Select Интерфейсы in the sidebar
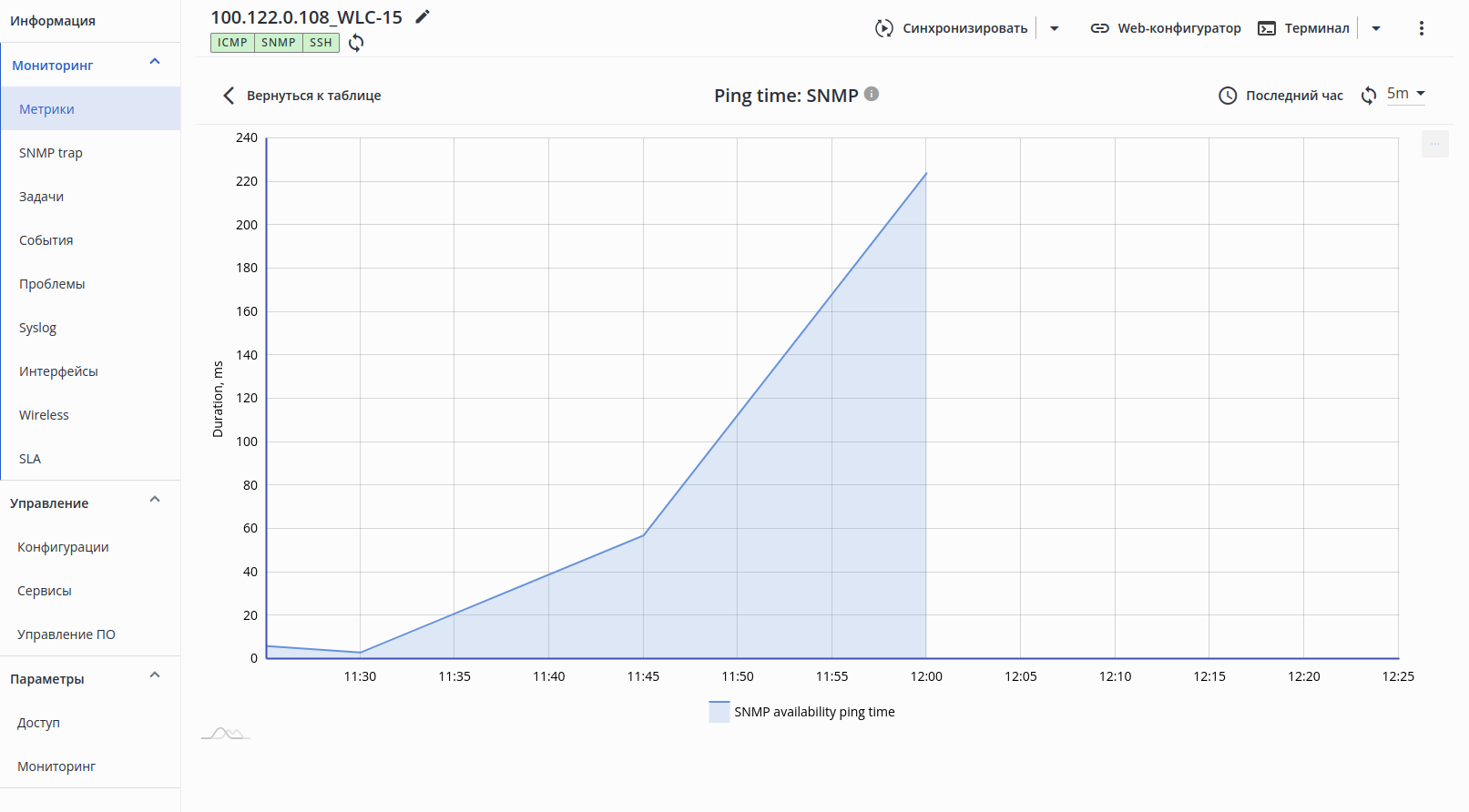 (58, 371)
